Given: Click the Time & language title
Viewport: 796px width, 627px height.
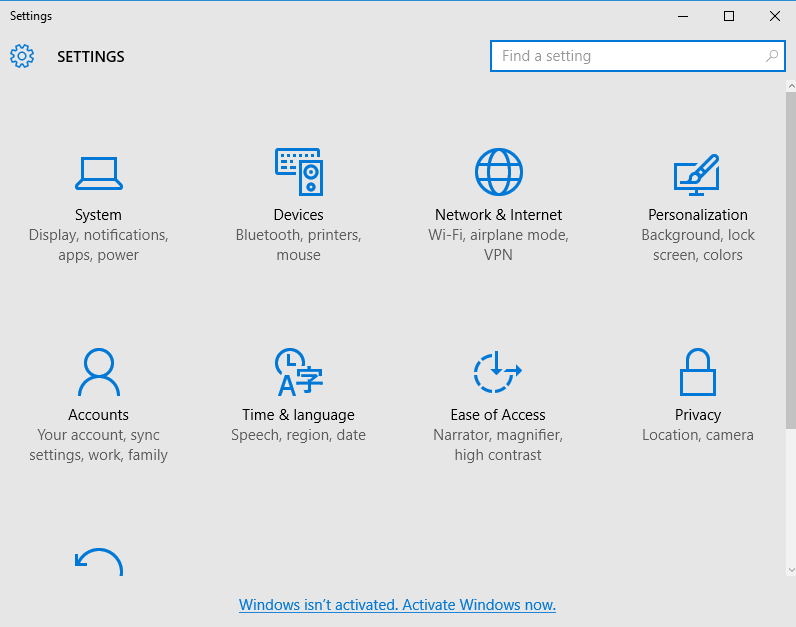Looking at the screenshot, I should [x=298, y=415].
